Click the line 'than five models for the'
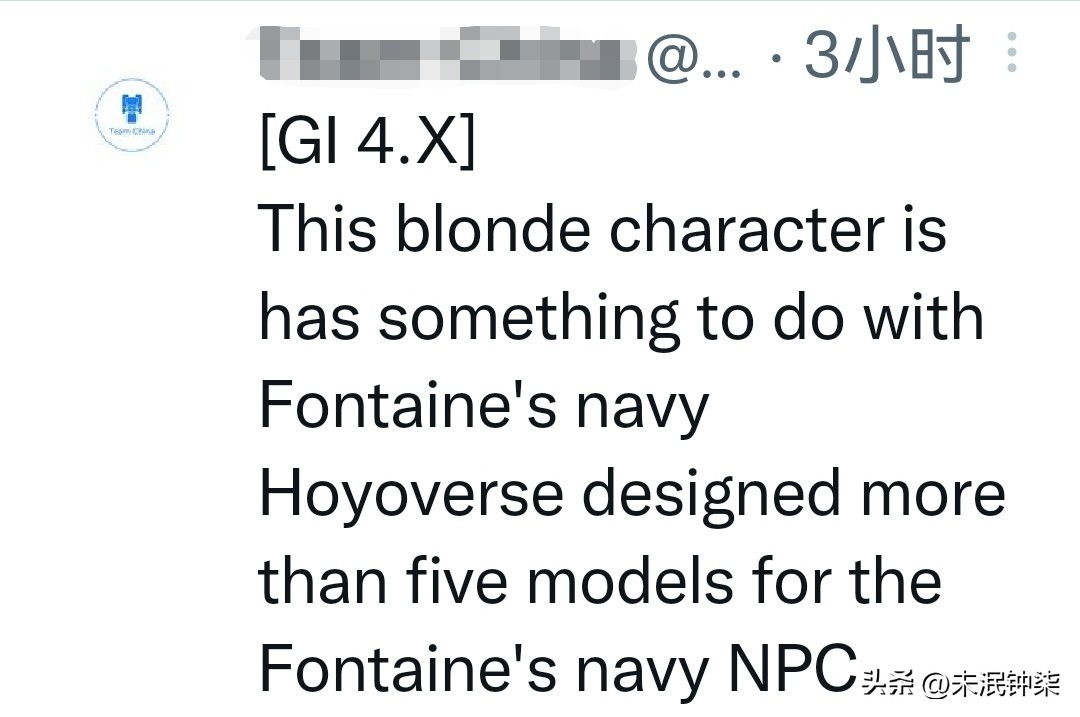1080x717 pixels. 600,581
